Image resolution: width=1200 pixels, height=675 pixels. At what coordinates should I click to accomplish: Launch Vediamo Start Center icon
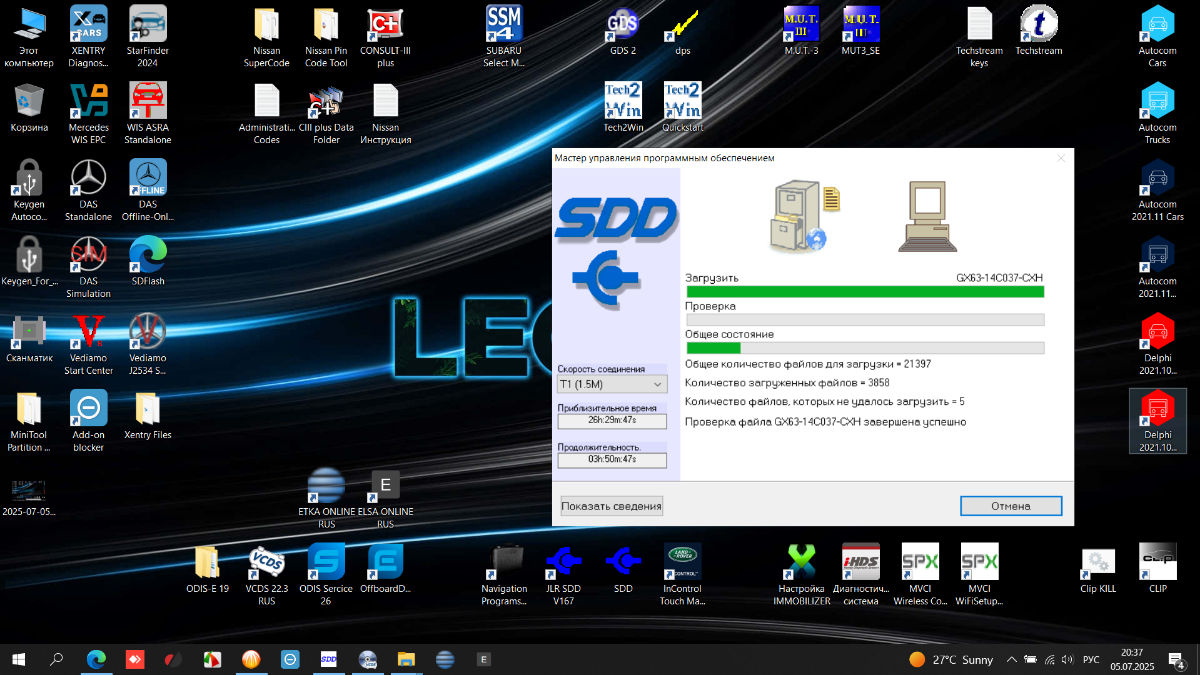(x=89, y=343)
